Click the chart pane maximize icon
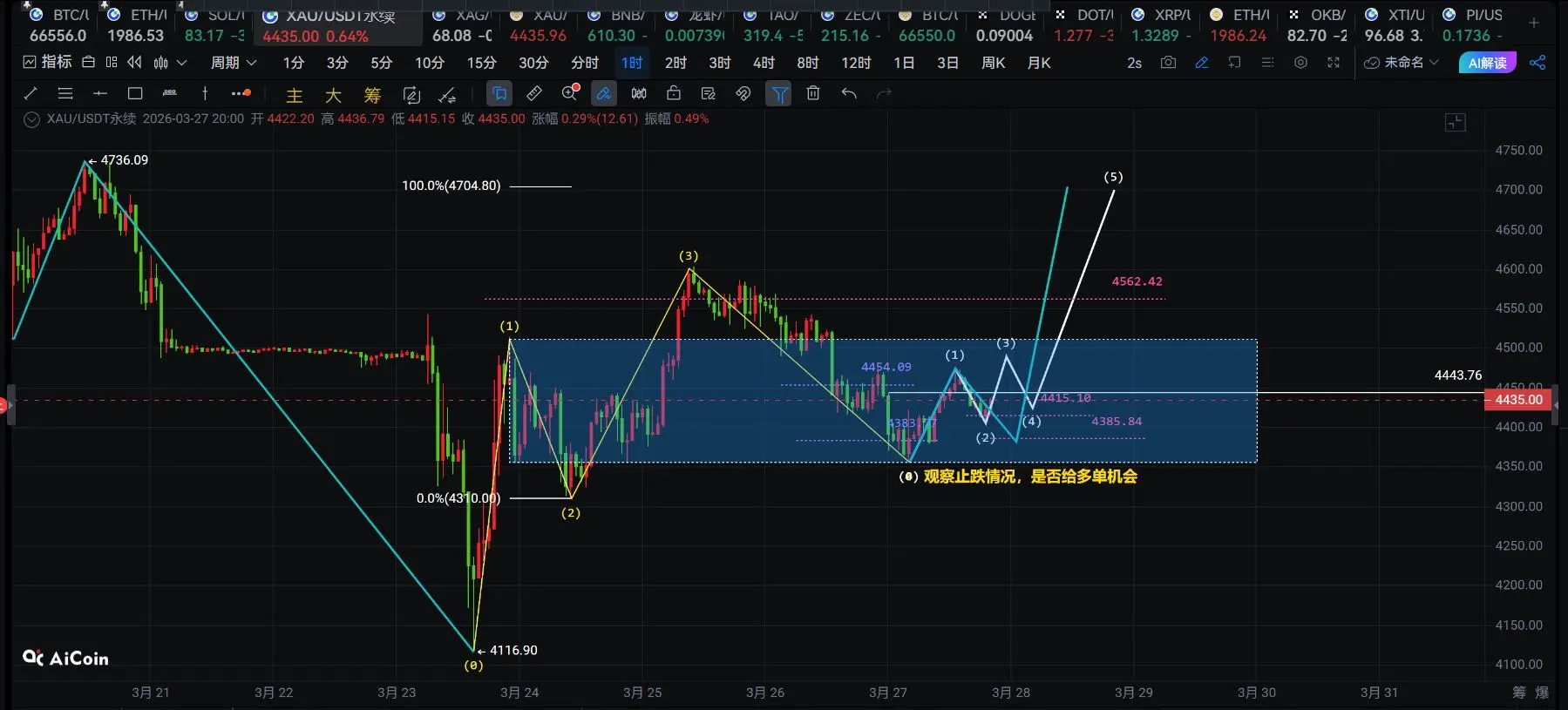This screenshot has height=710, width=1568. point(1455,122)
